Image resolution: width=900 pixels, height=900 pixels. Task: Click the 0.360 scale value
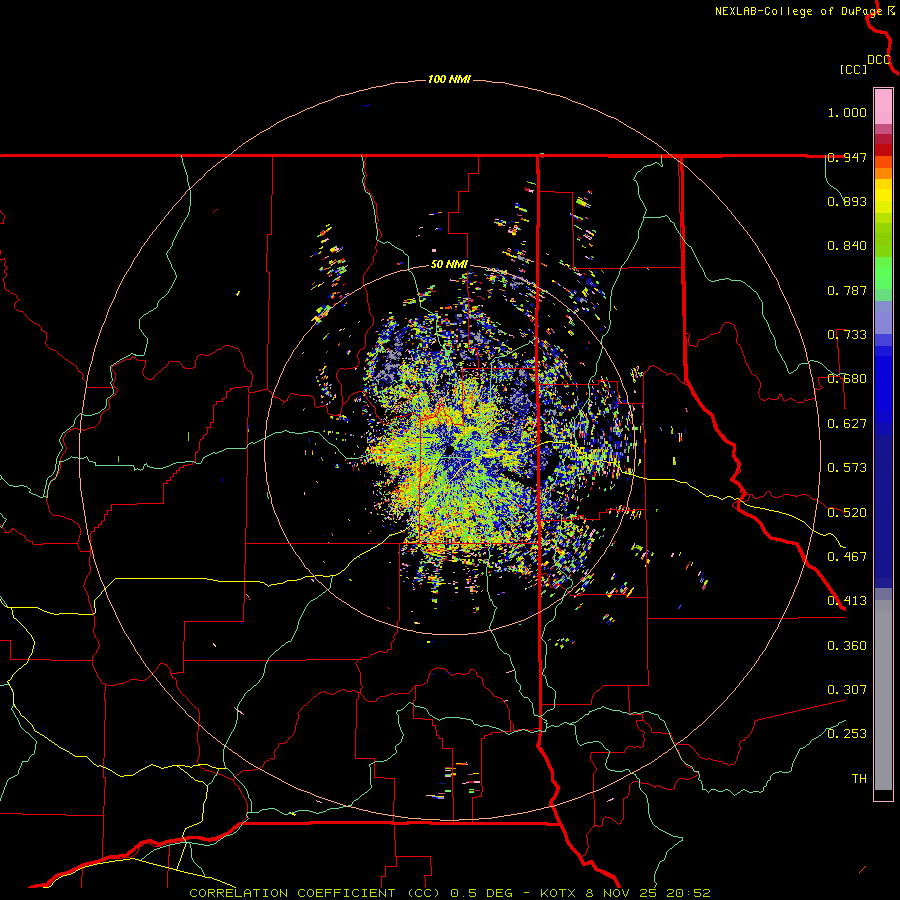pyautogui.click(x=847, y=646)
